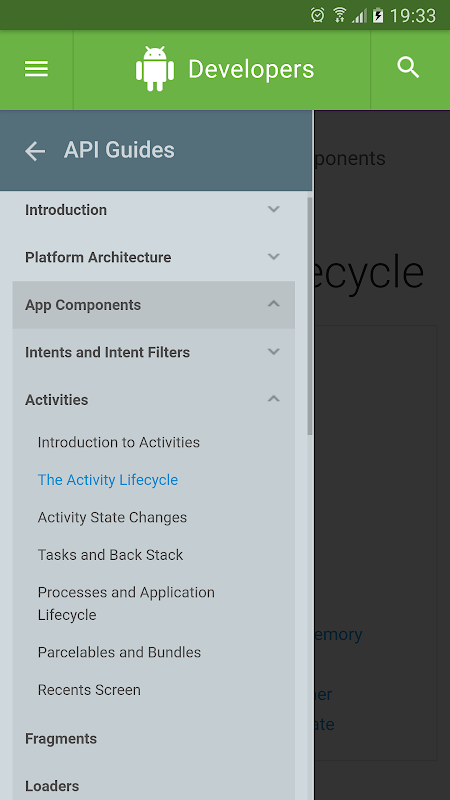The height and width of the screenshot is (800, 450).
Task: Tap the cell signal strength icon
Action: (359, 16)
